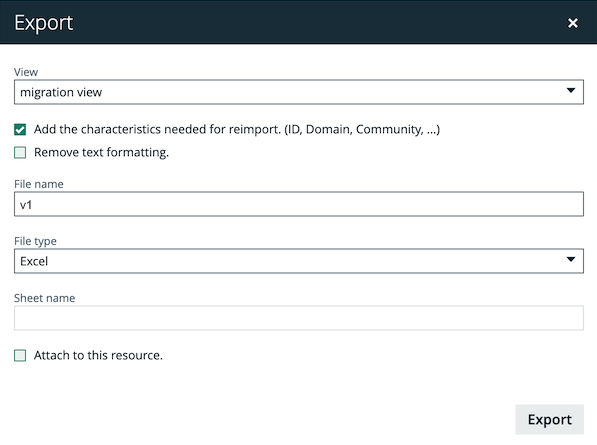597x445 pixels.
Task: Uncheck Add the characteristics needed for reimport
Action: coord(20,130)
